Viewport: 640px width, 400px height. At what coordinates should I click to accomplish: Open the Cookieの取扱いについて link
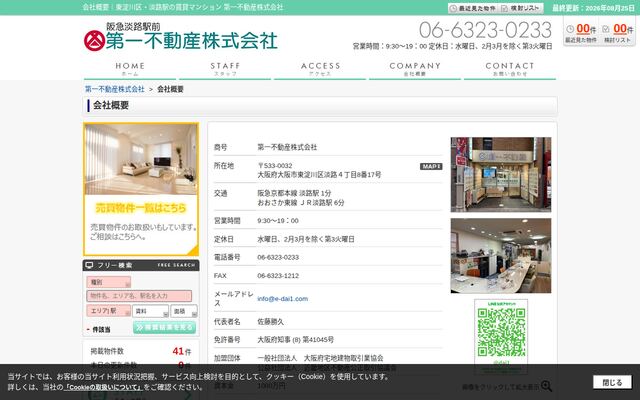point(103,387)
